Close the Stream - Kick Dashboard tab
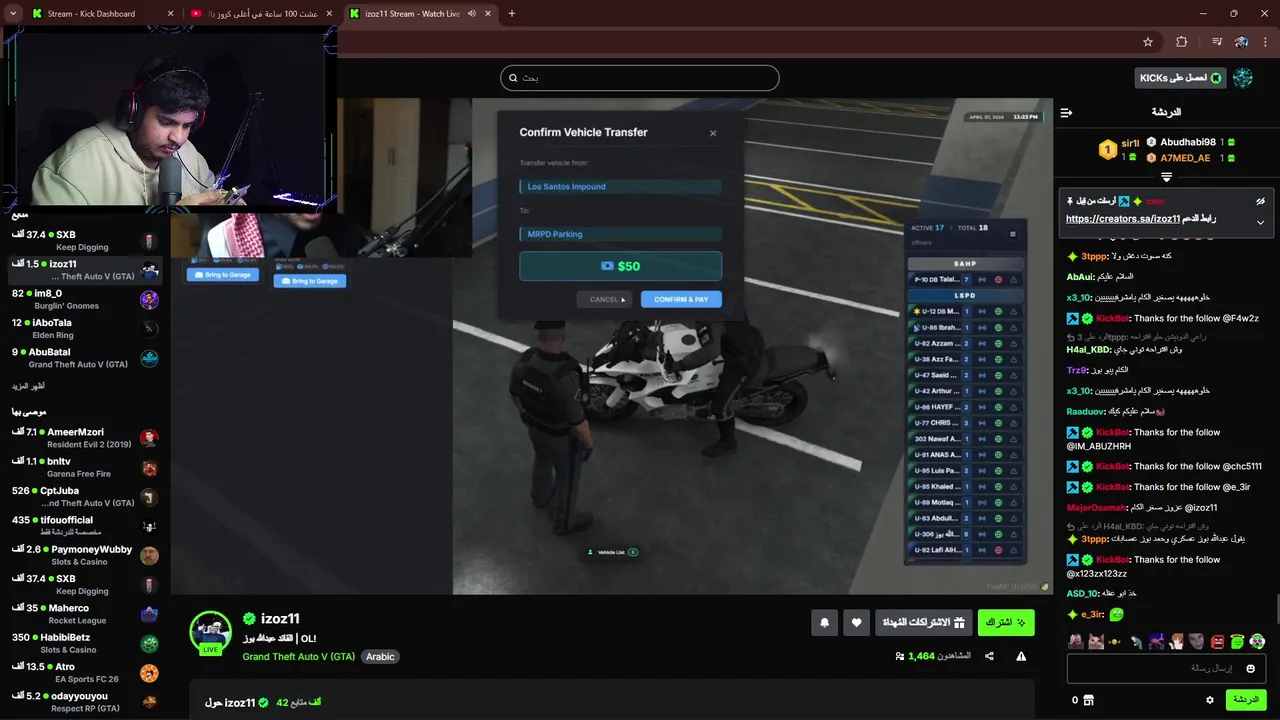The height and width of the screenshot is (720, 1280). (x=170, y=14)
